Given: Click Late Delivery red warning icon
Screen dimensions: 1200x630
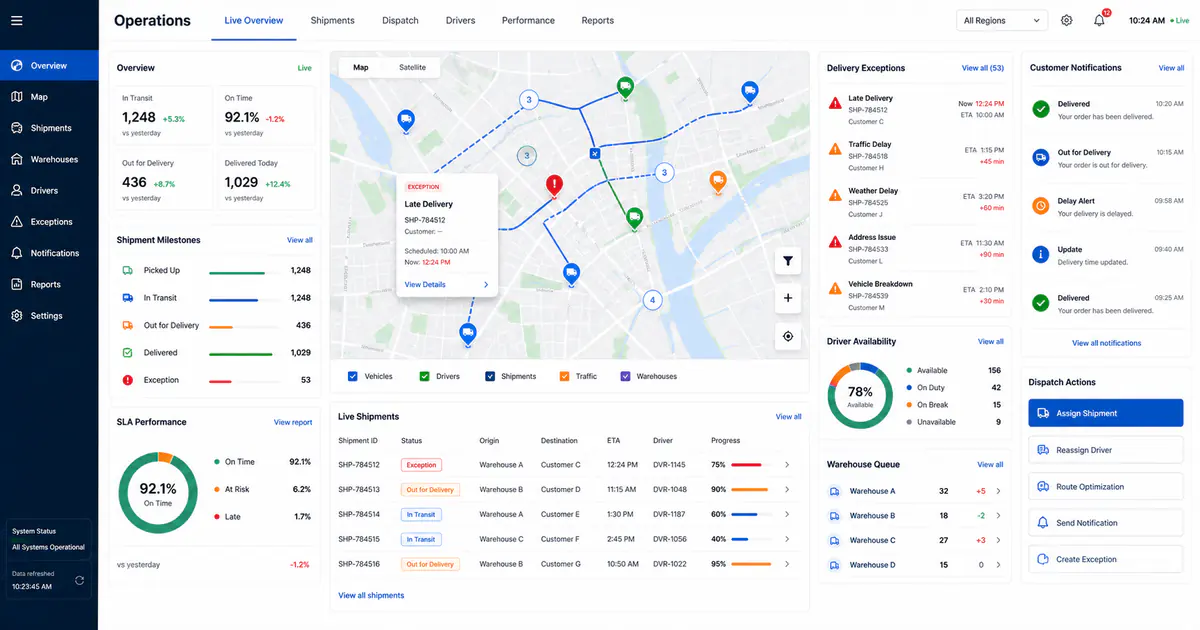Looking at the screenshot, I should pos(835,103).
